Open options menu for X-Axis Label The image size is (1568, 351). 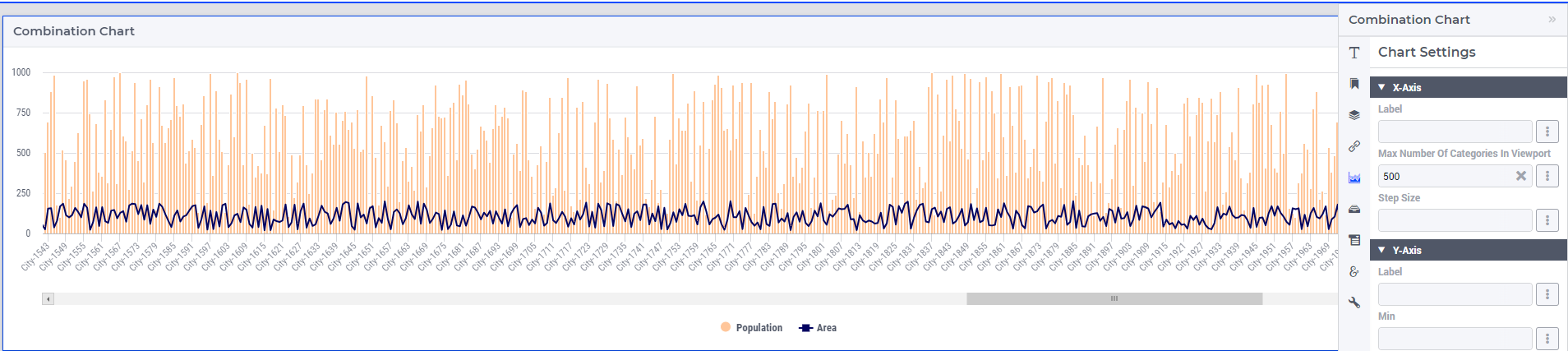coord(1547,132)
